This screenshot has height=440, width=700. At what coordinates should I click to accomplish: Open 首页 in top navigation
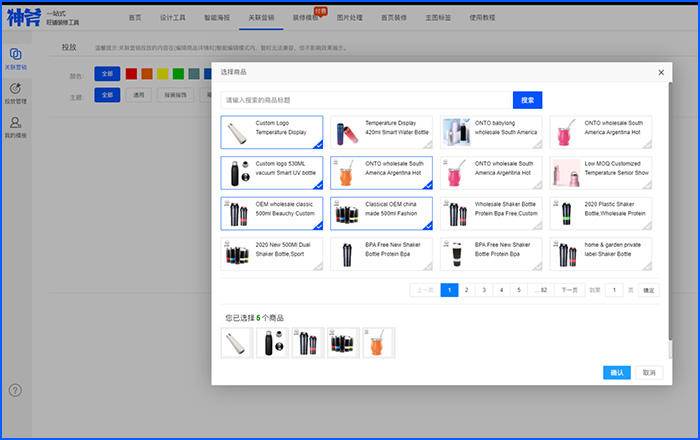click(135, 17)
